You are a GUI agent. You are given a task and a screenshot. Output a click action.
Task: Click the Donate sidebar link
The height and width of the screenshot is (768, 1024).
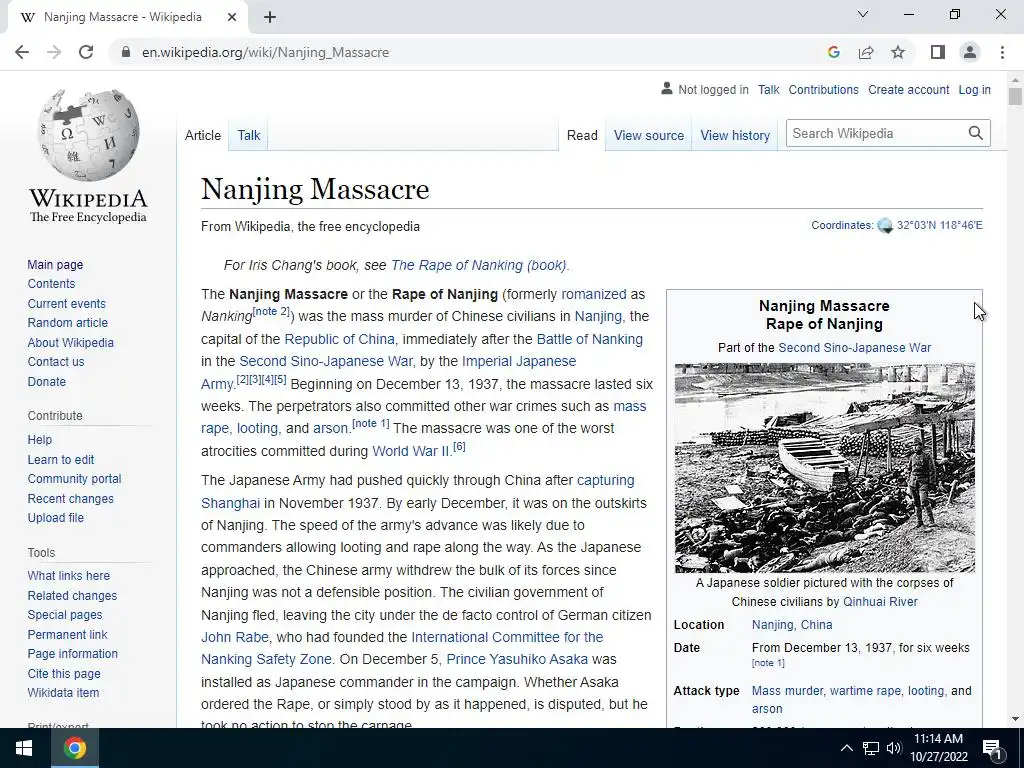tap(46, 381)
